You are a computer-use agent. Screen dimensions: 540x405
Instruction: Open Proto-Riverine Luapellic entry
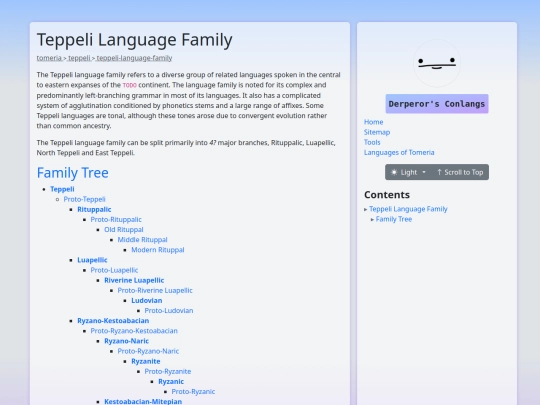[155, 290]
